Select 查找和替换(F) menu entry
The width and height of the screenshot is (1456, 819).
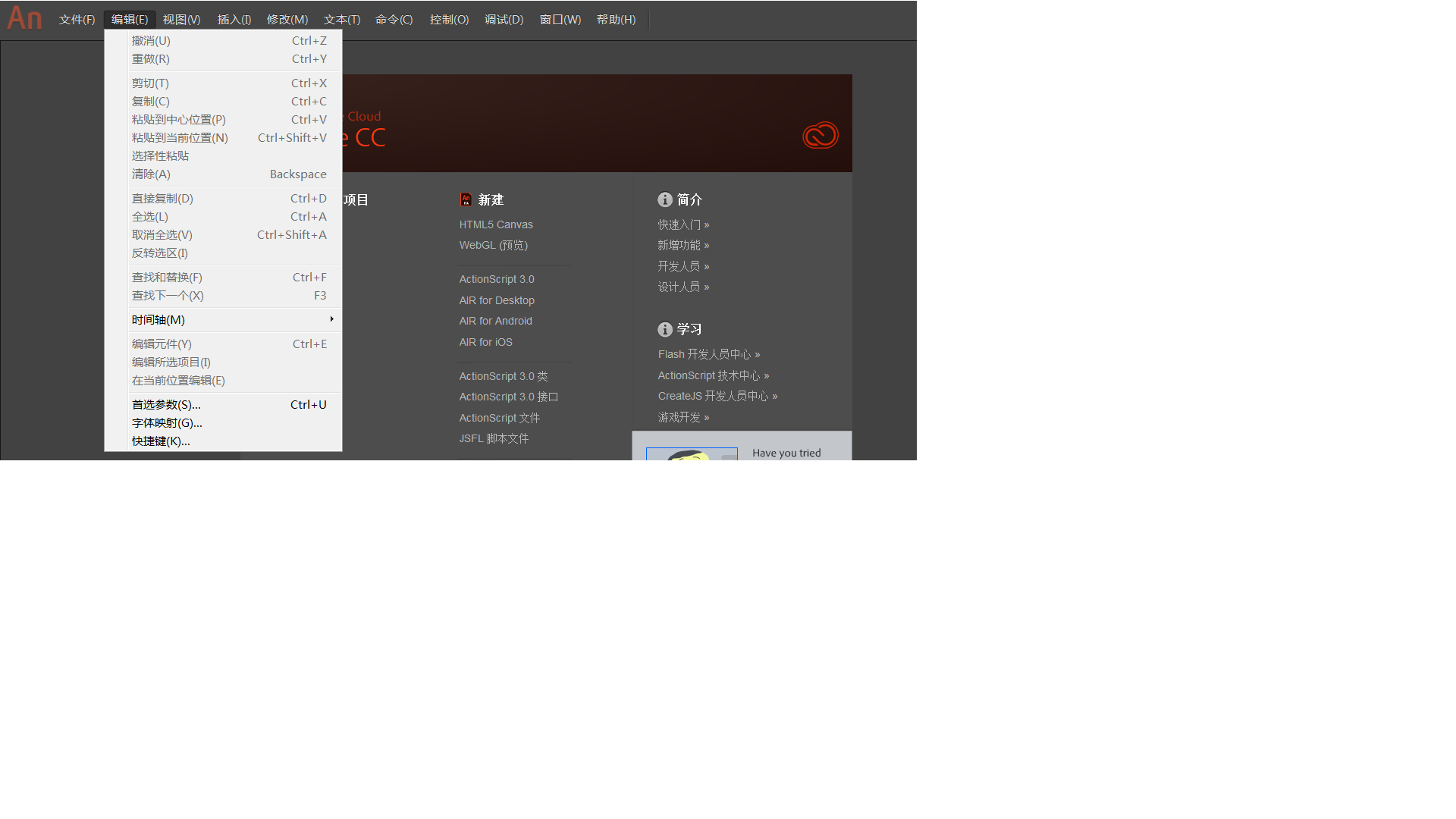click(x=223, y=278)
